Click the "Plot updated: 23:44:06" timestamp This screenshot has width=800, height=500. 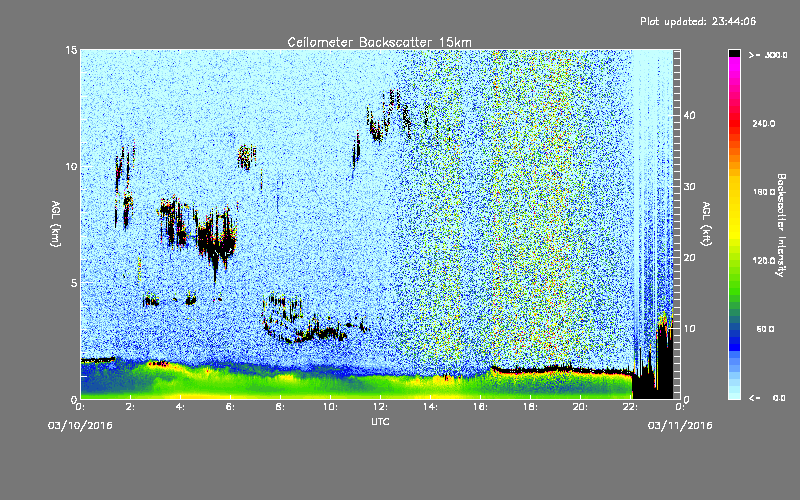coord(698,21)
